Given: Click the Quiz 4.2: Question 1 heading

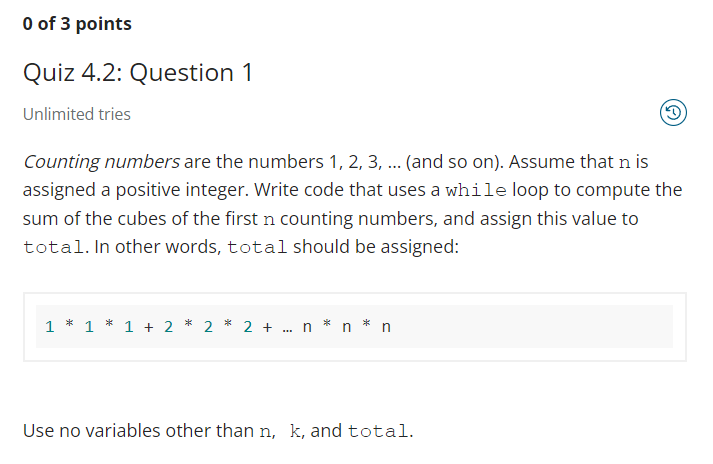Looking at the screenshot, I should point(138,72).
